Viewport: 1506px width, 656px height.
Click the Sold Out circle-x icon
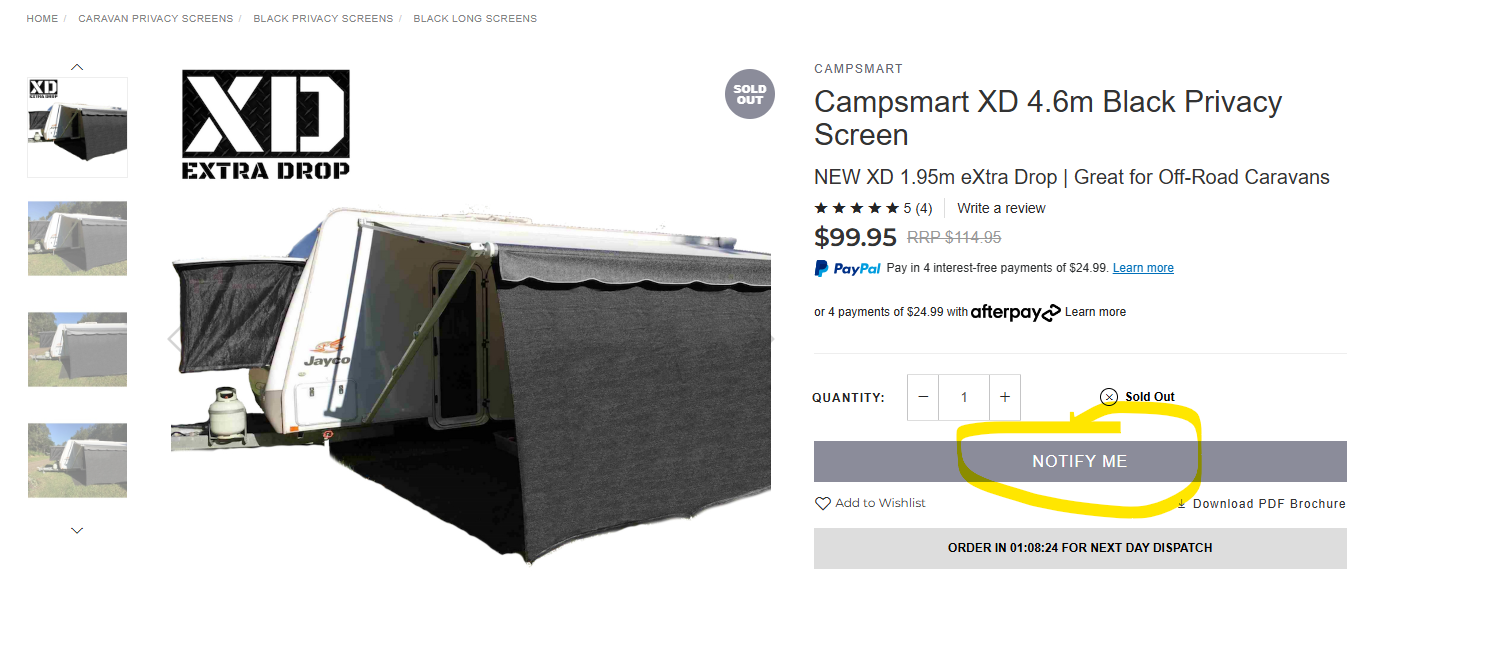pos(1108,397)
